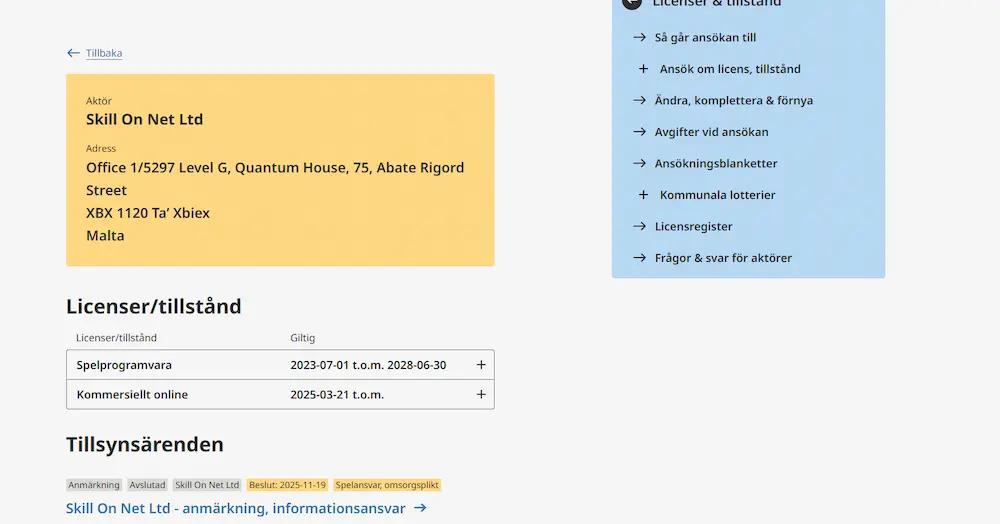Click arrow icon before Ändra, komplettera & förnya

(x=640, y=101)
